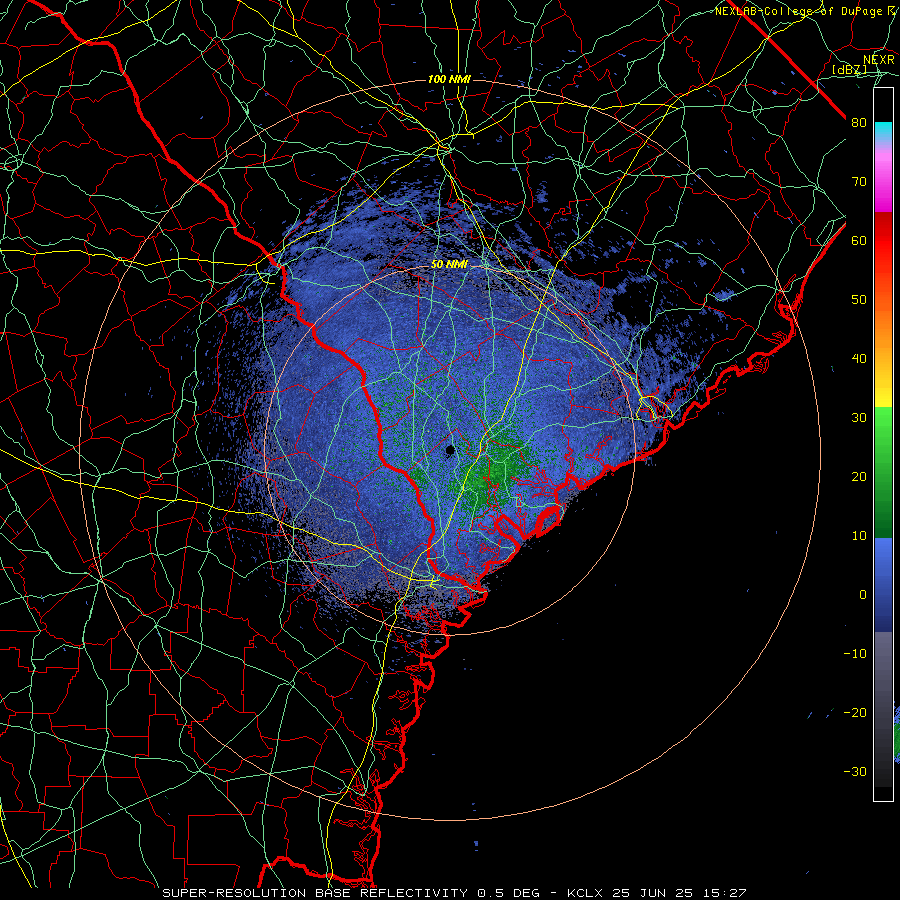Click the 40 value on dBZ scale
This screenshot has height=900, width=900.
click(859, 359)
